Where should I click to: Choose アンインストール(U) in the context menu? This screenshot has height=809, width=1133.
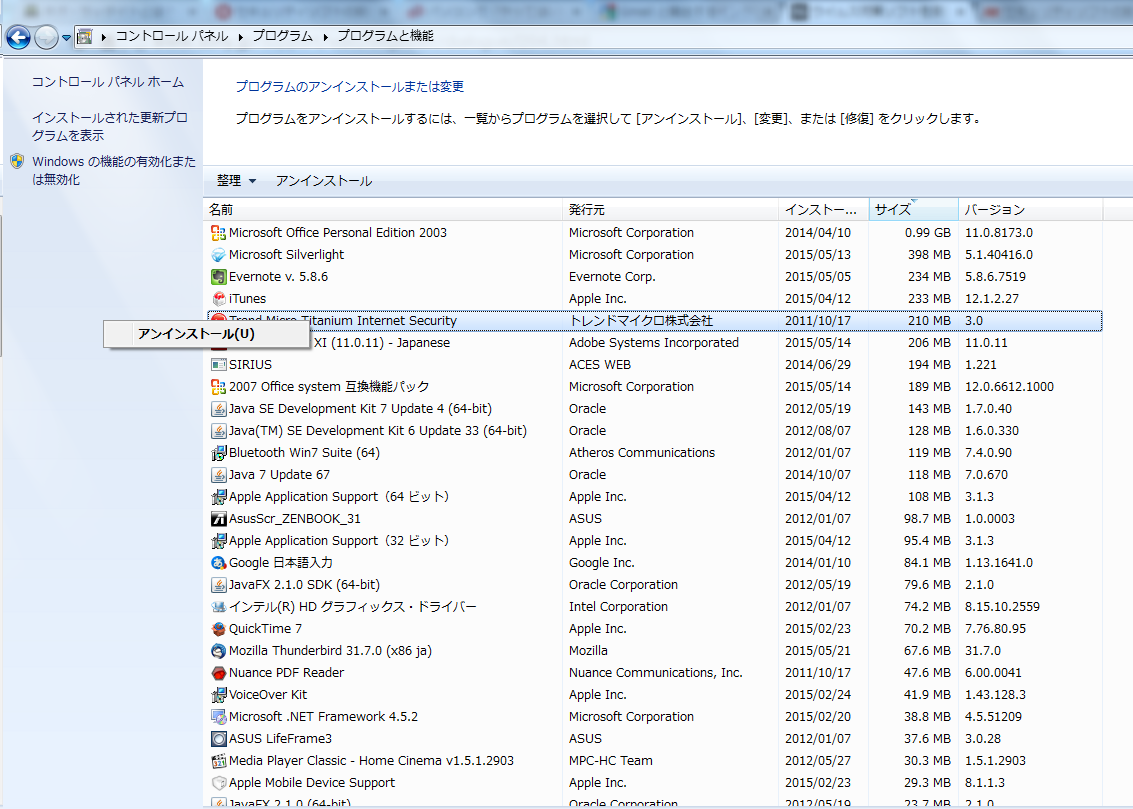[195, 334]
